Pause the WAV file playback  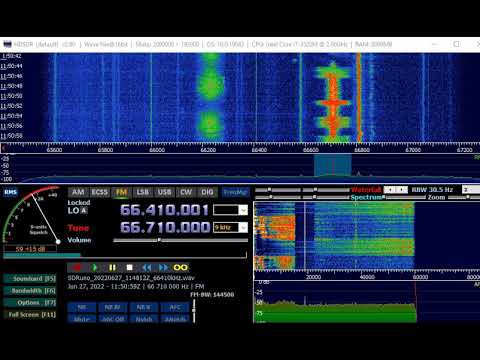coord(112,268)
